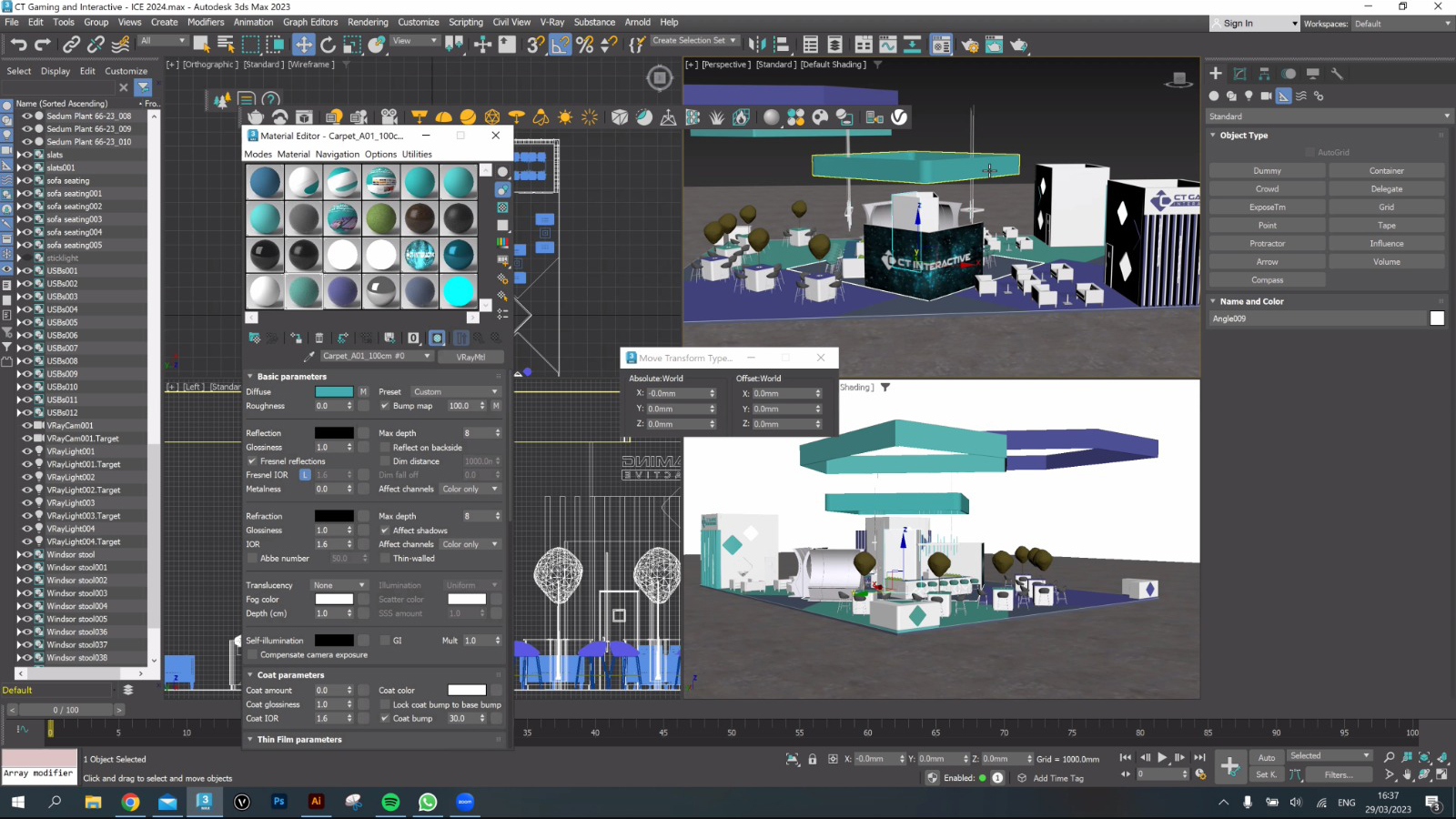Open Spotify from the Windows taskbar
1456x819 pixels.
(390, 802)
